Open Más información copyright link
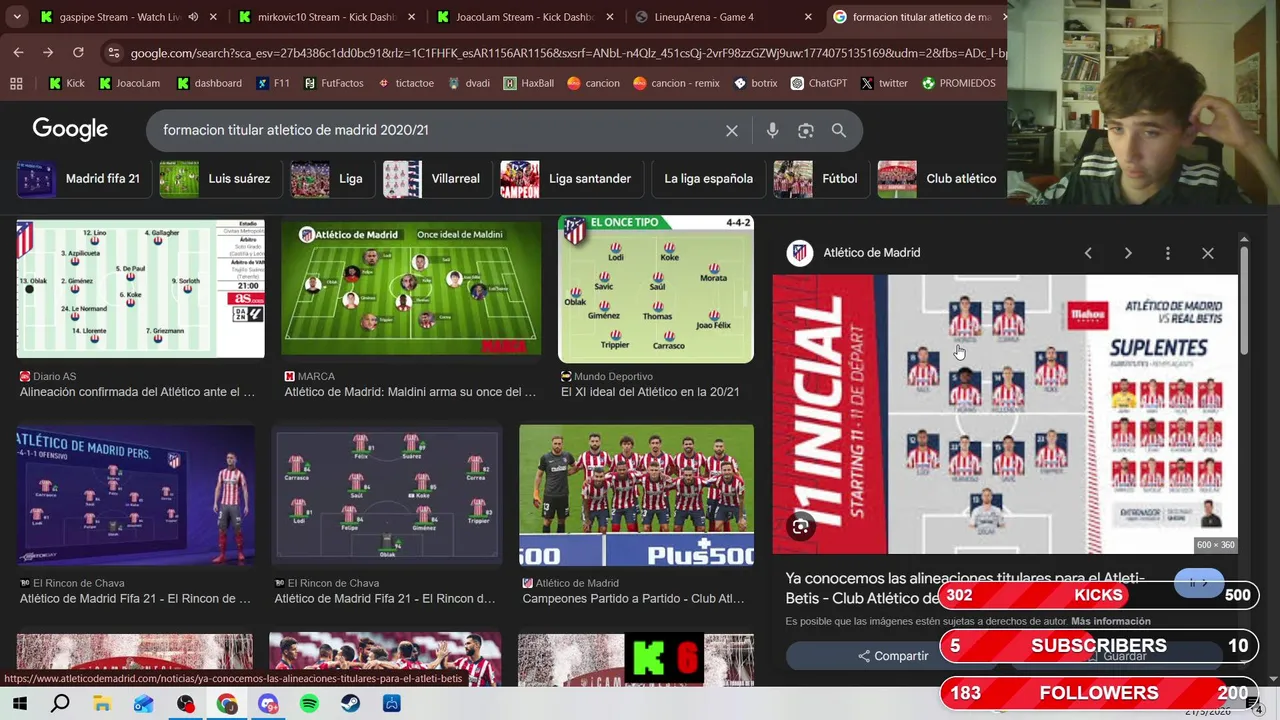This screenshot has width=1280, height=720. click(1111, 621)
